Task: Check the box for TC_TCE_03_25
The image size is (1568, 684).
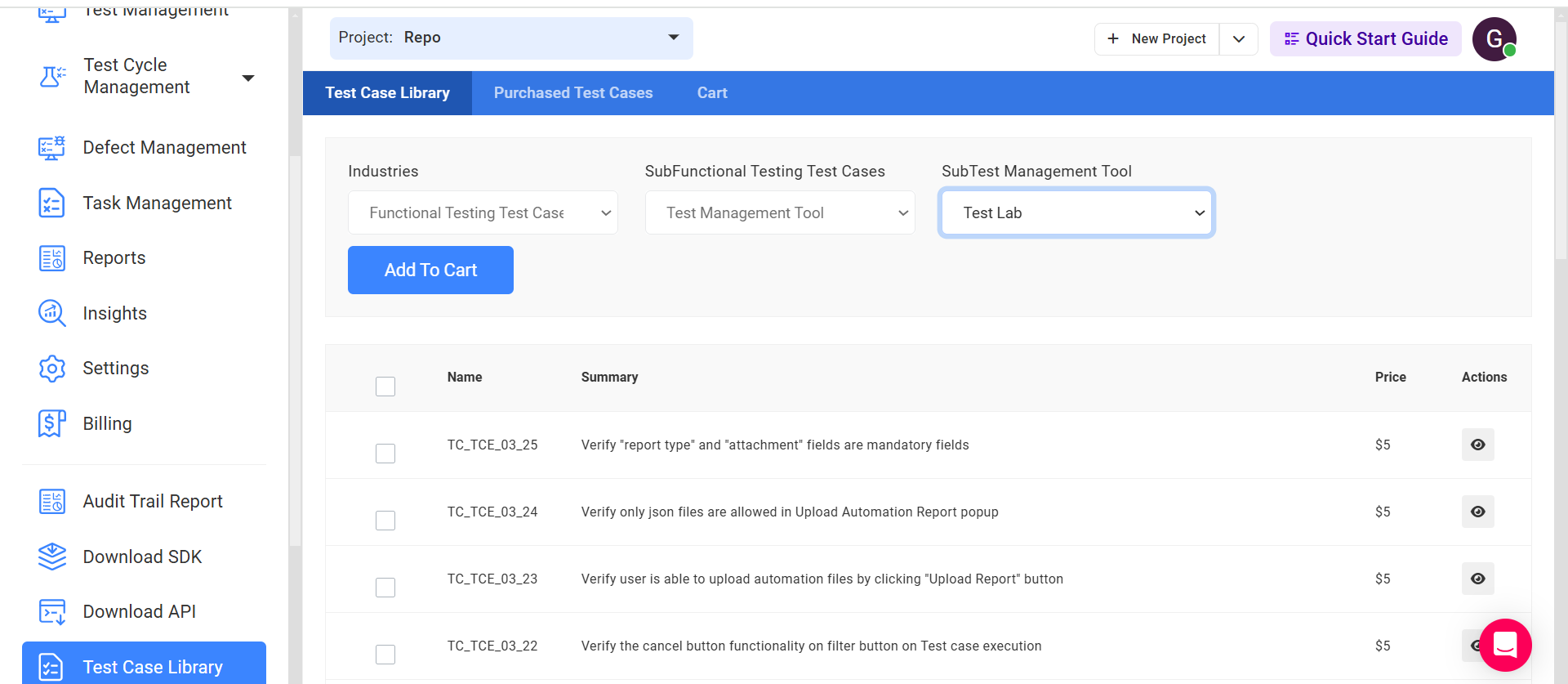Action: [385, 454]
